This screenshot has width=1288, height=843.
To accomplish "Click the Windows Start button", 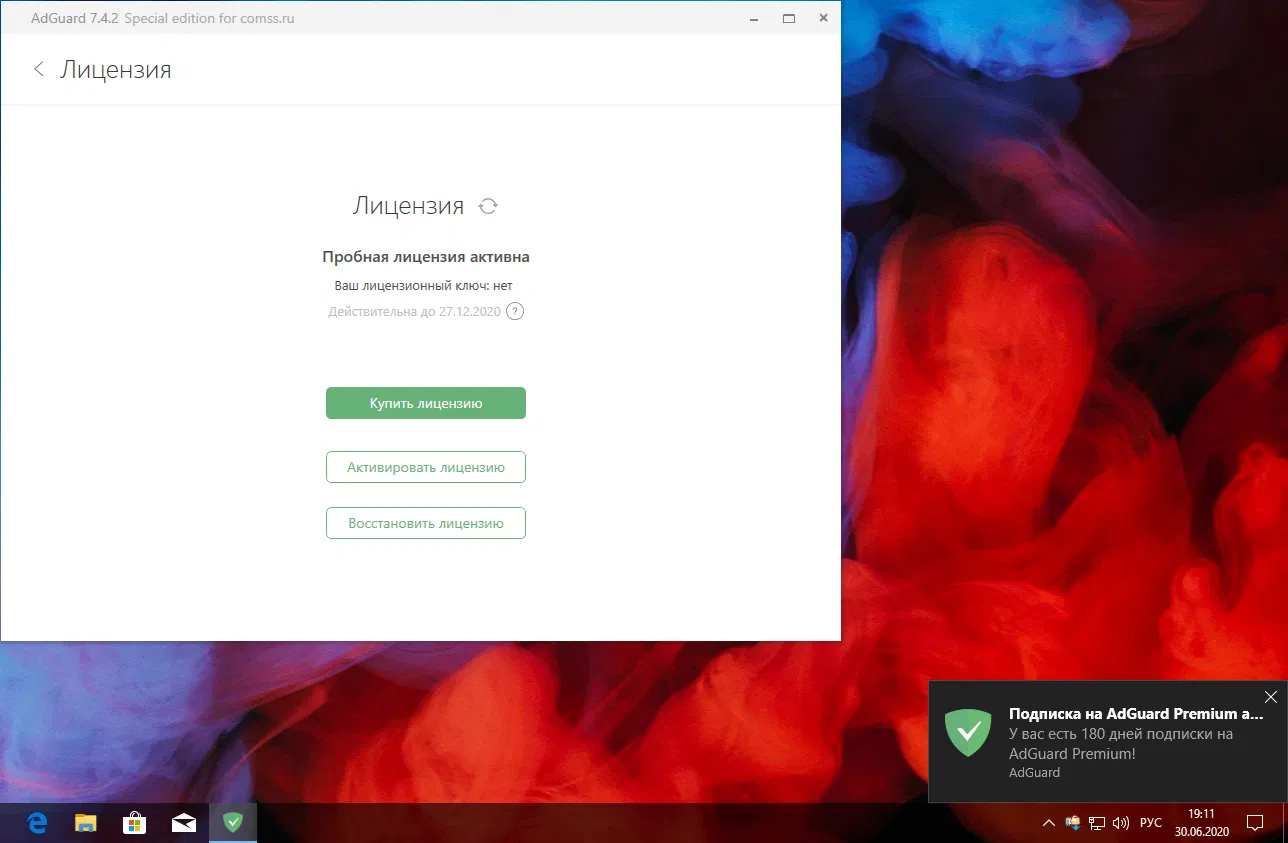I will click(12, 822).
